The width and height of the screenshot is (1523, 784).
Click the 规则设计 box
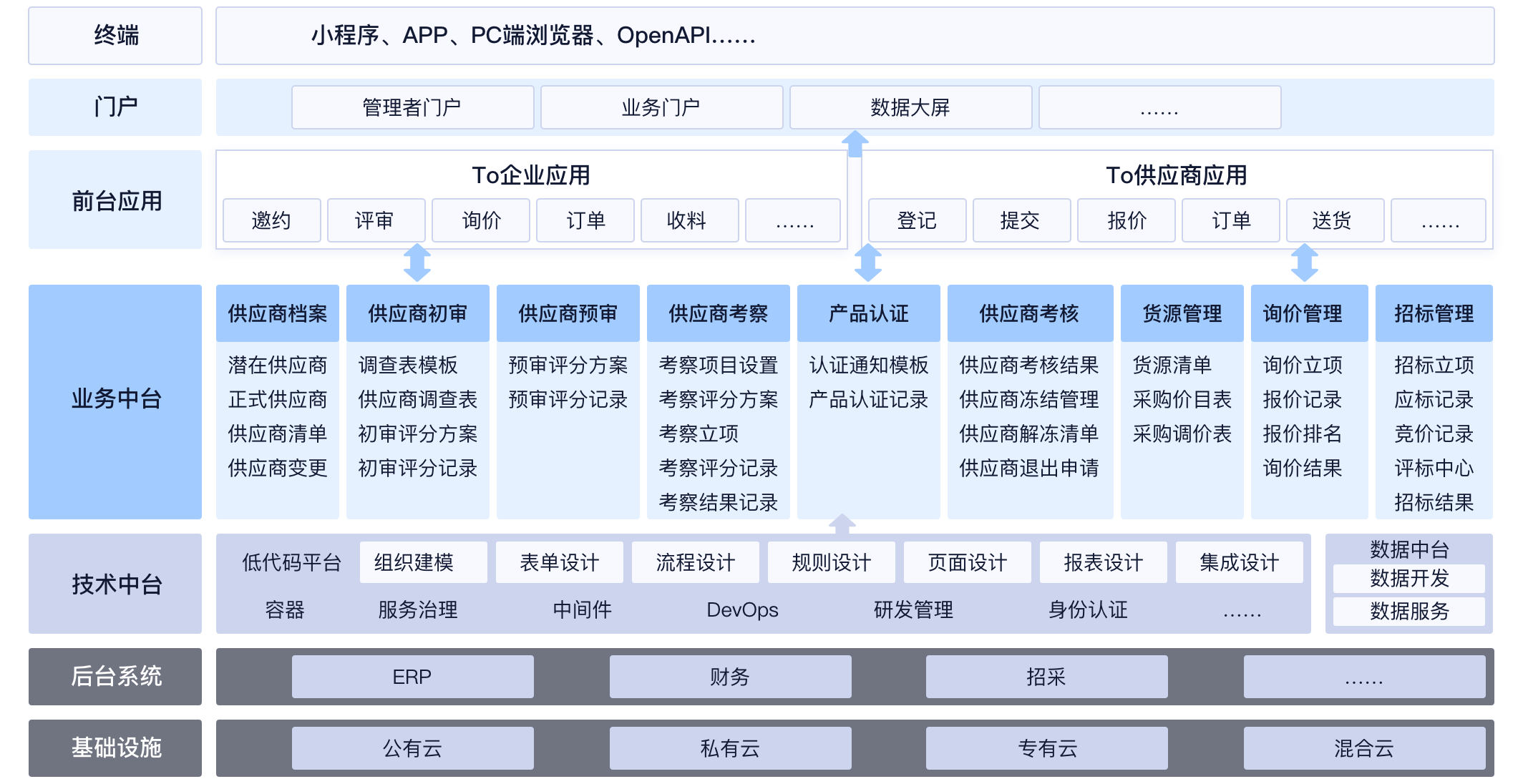point(832,562)
